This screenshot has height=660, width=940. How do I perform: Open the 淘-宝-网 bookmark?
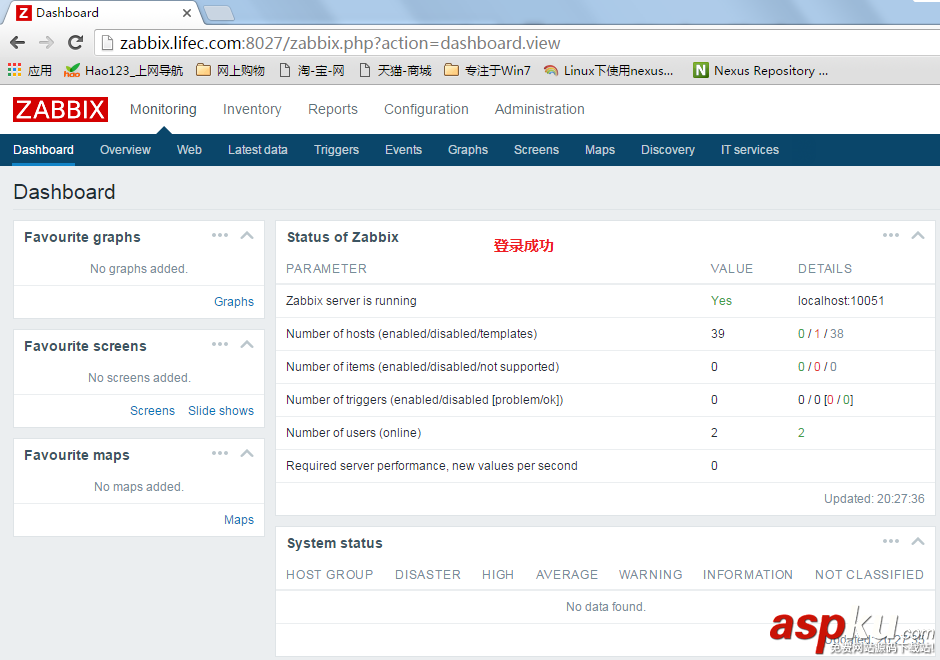pos(312,71)
